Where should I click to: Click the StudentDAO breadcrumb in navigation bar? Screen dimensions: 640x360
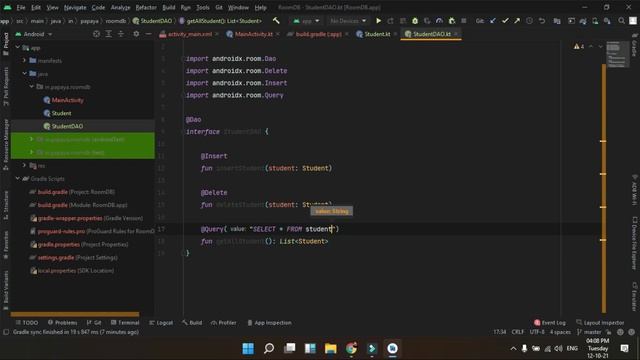(x=152, y=20)
